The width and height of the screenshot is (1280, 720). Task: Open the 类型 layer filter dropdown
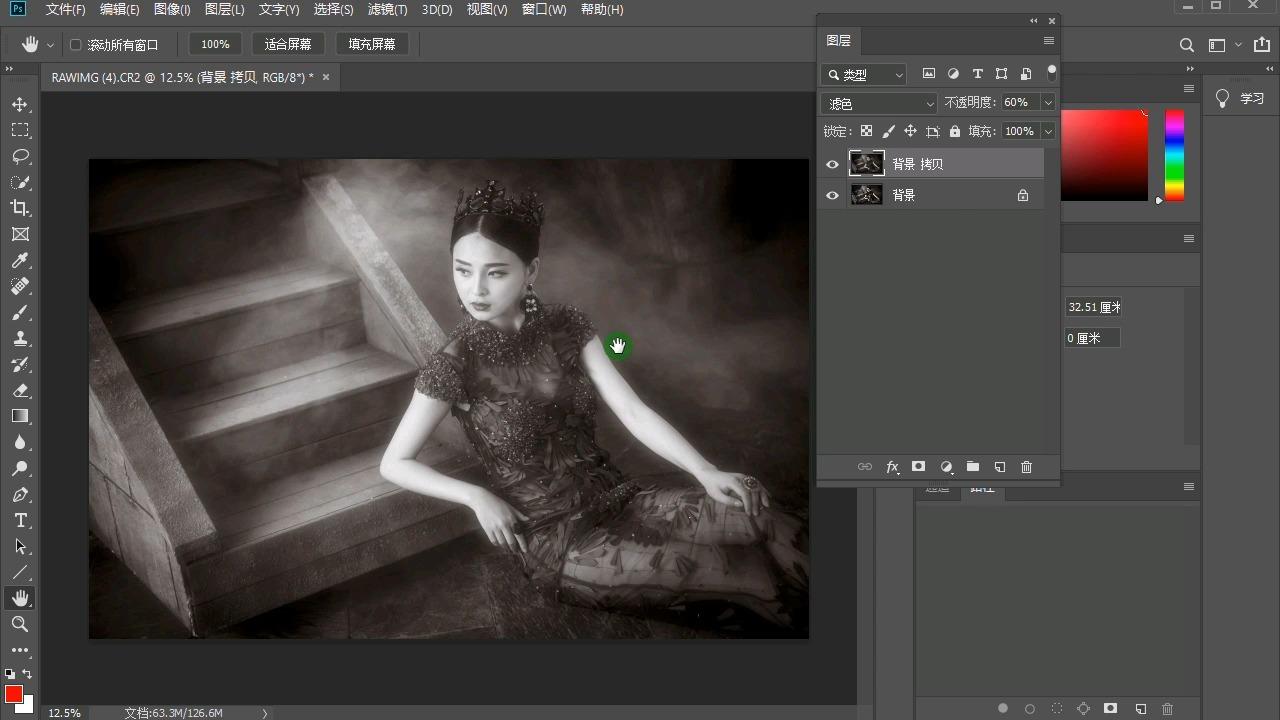[x=864, y=74]
